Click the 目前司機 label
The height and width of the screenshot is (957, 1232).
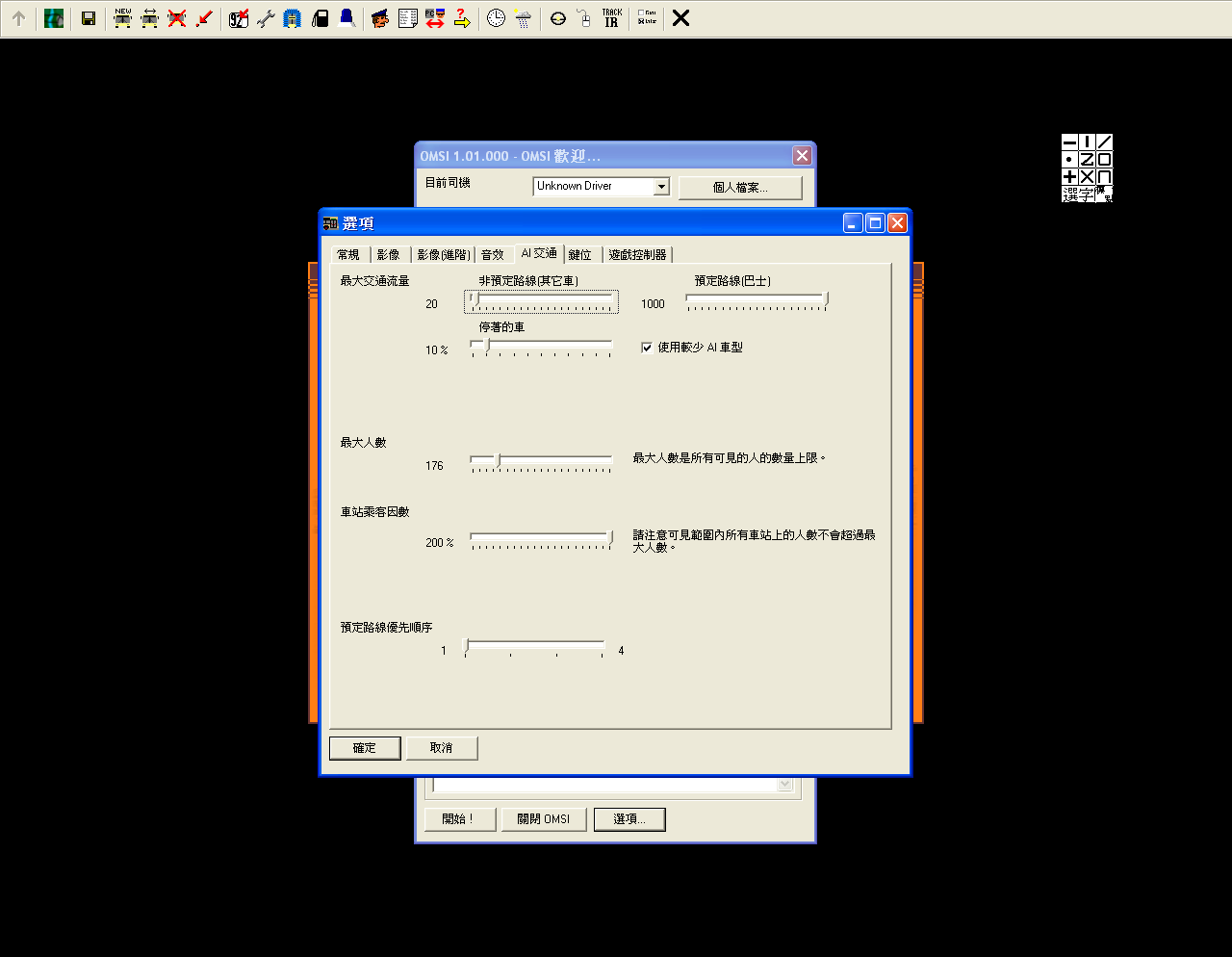pos(448,183)
